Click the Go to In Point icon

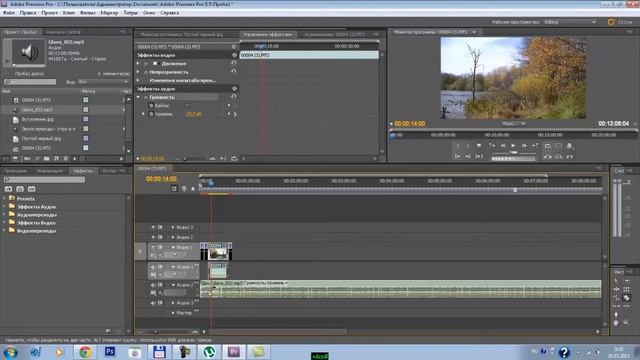[457, 156]
